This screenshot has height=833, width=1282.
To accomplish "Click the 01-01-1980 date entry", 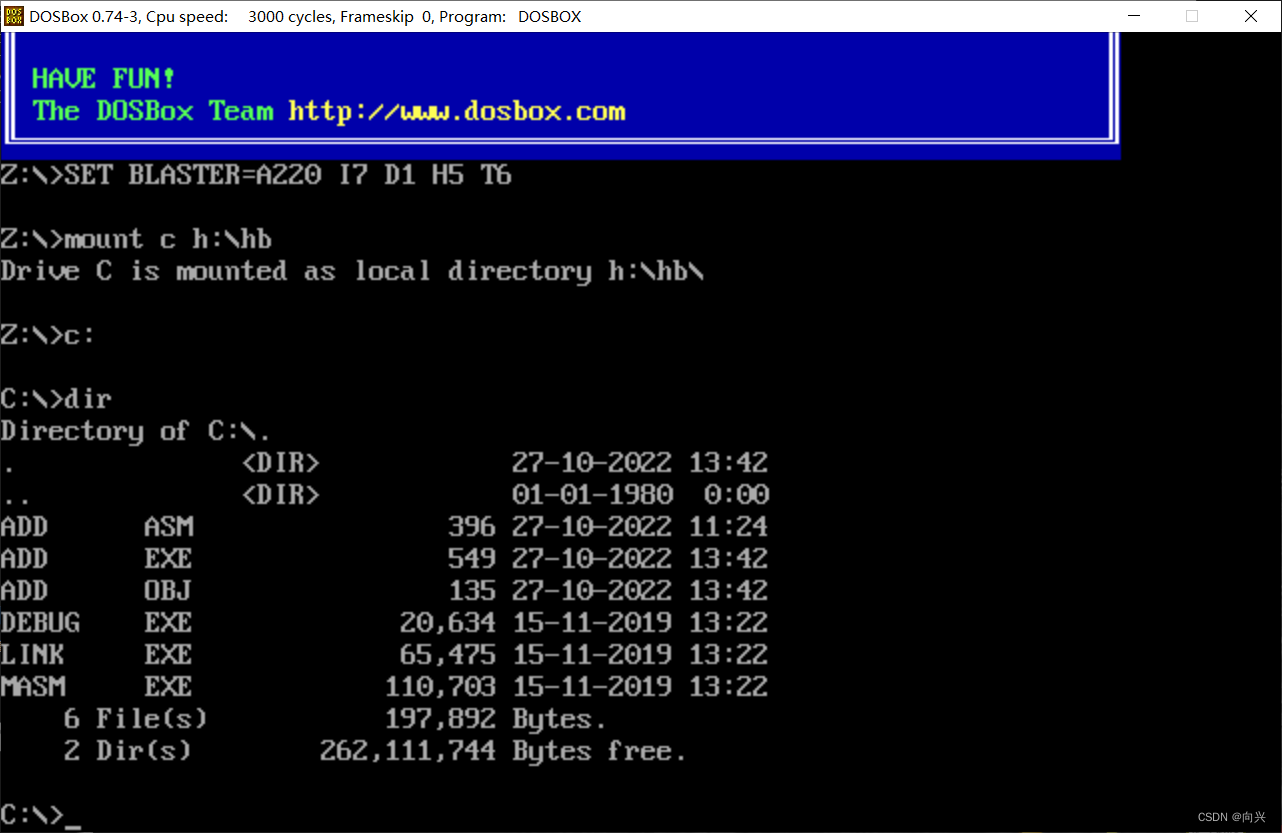I will (x=592, y=495).
